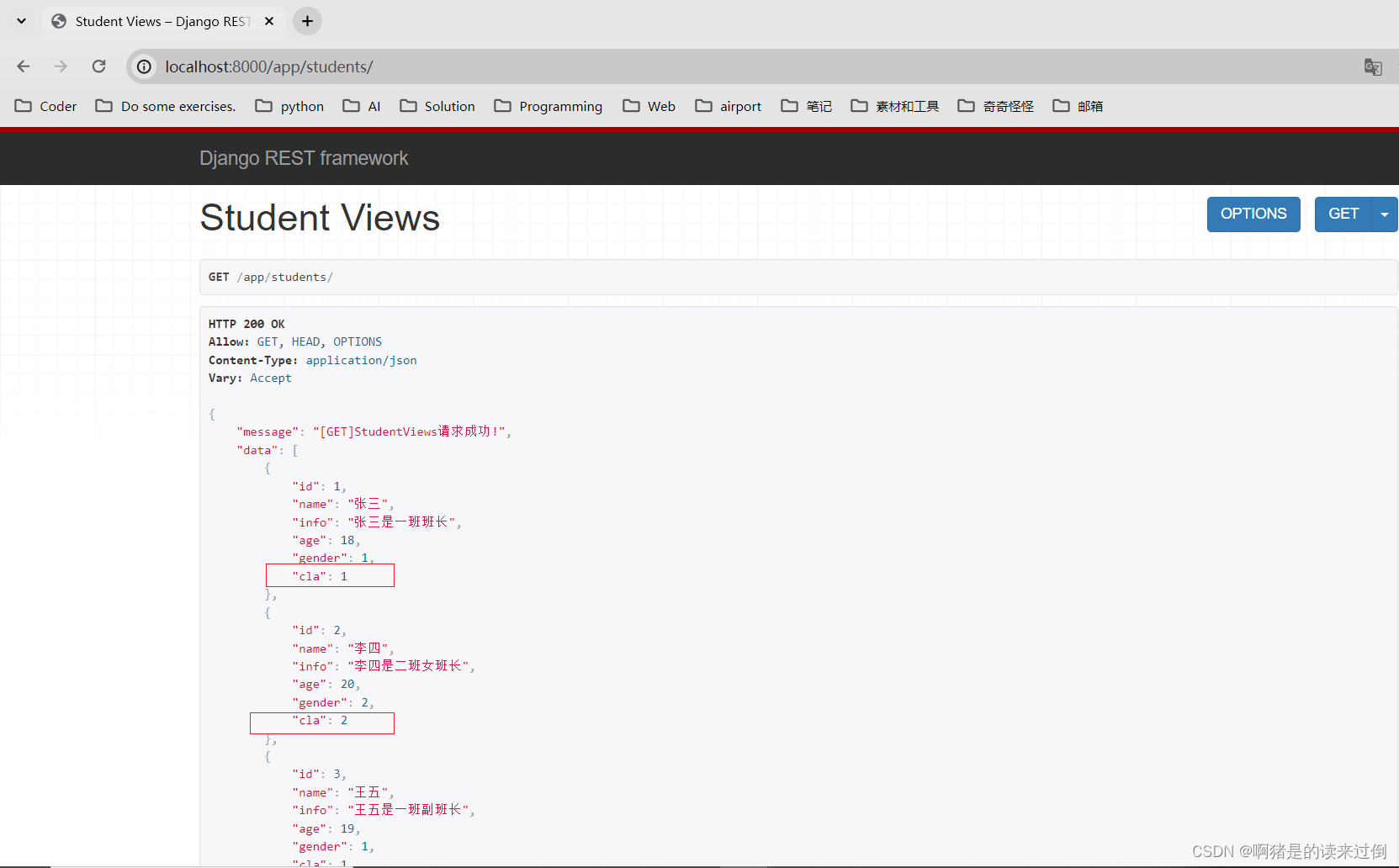The height and width of the screenshot is (868, 1399).
Task: Click the "id": 3 line
Action: [x=319, y=774]
